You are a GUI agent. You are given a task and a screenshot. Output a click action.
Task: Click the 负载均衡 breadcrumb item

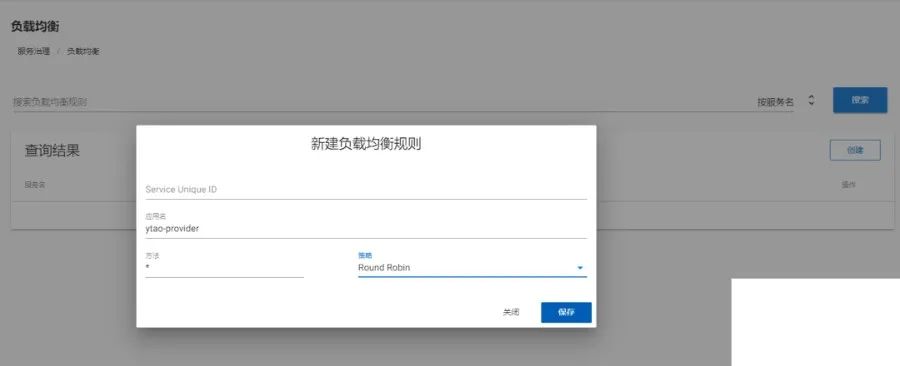(83, 51)
